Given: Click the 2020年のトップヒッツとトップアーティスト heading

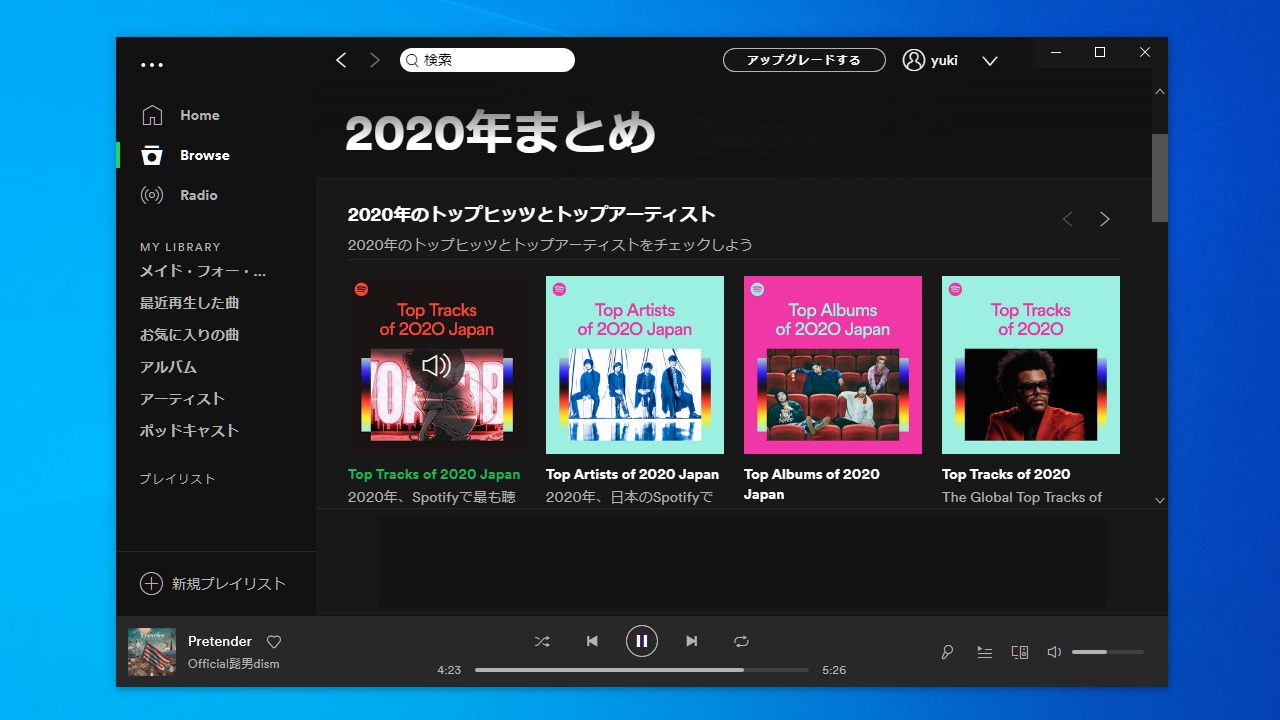Looking at the screenshot, I should tap(532, 214).
